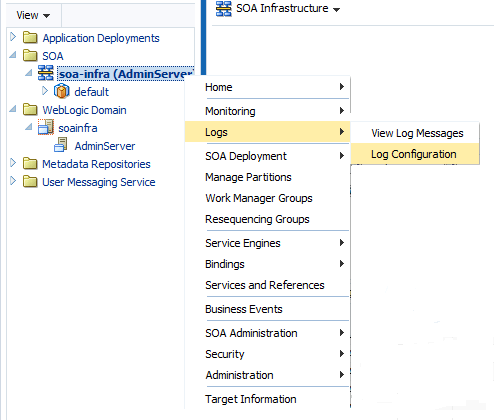This screenshot has width=494, height=420.
Task: Click the AdminServer tree link
Action: (x=105, y=146)
